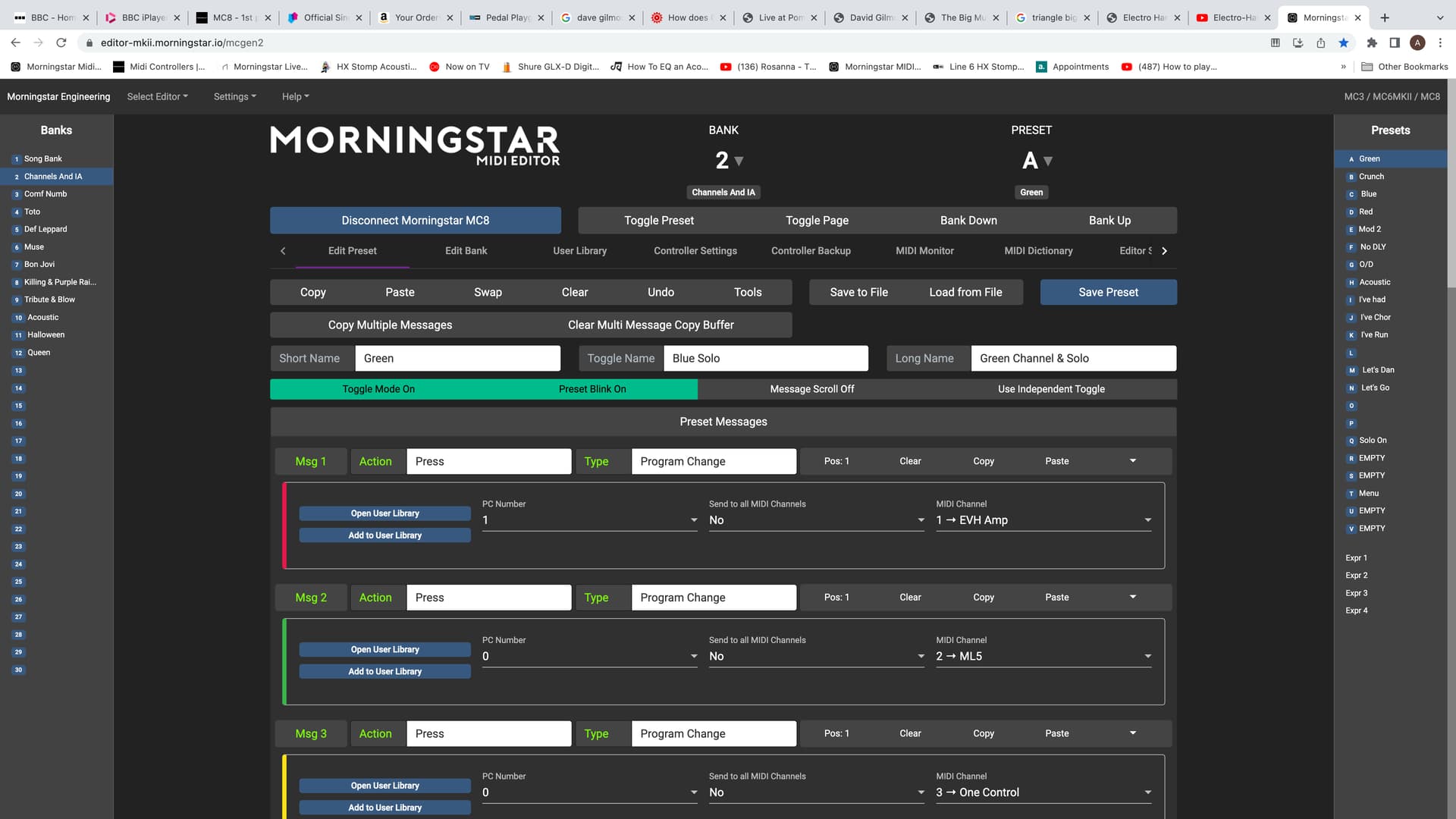Open browser side panel icon

pos(1394,42)
